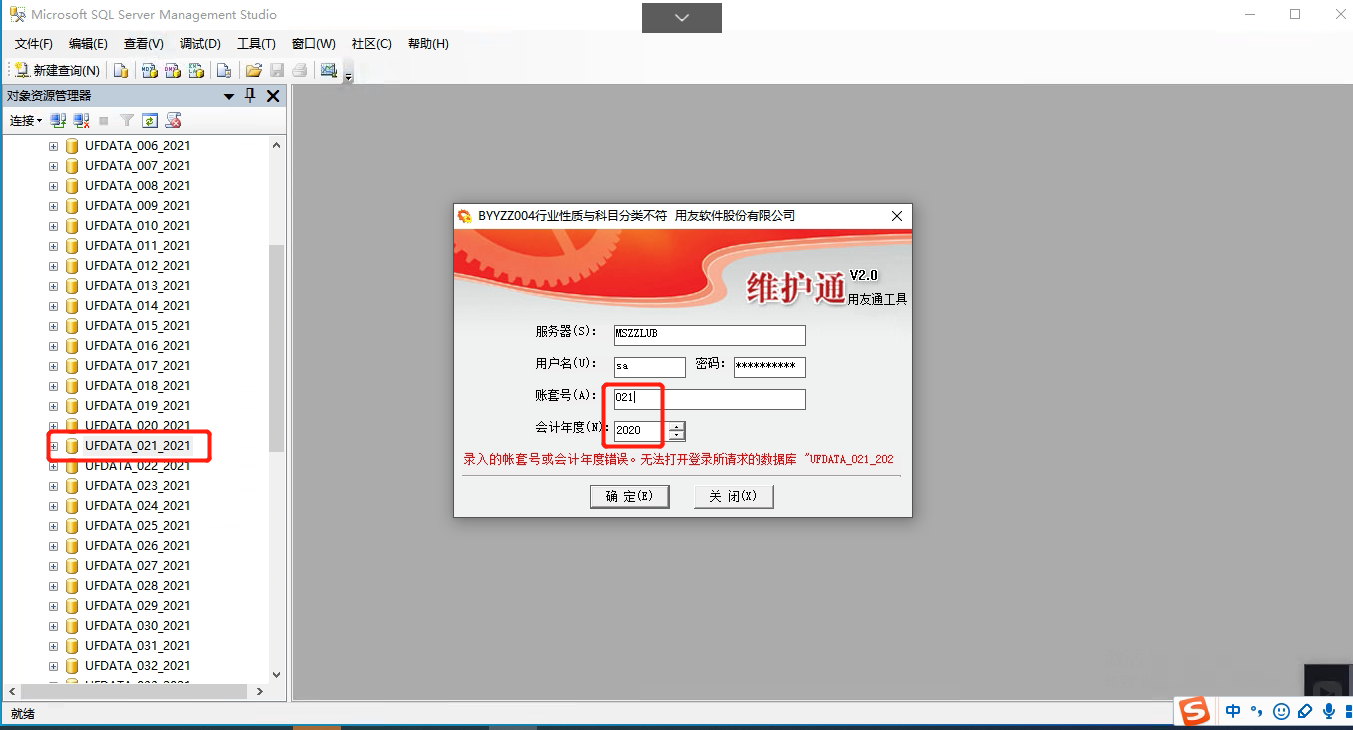Expand the UFDATA_009_2021 database node
The image size is (1353, 730).
pos(54,206)
